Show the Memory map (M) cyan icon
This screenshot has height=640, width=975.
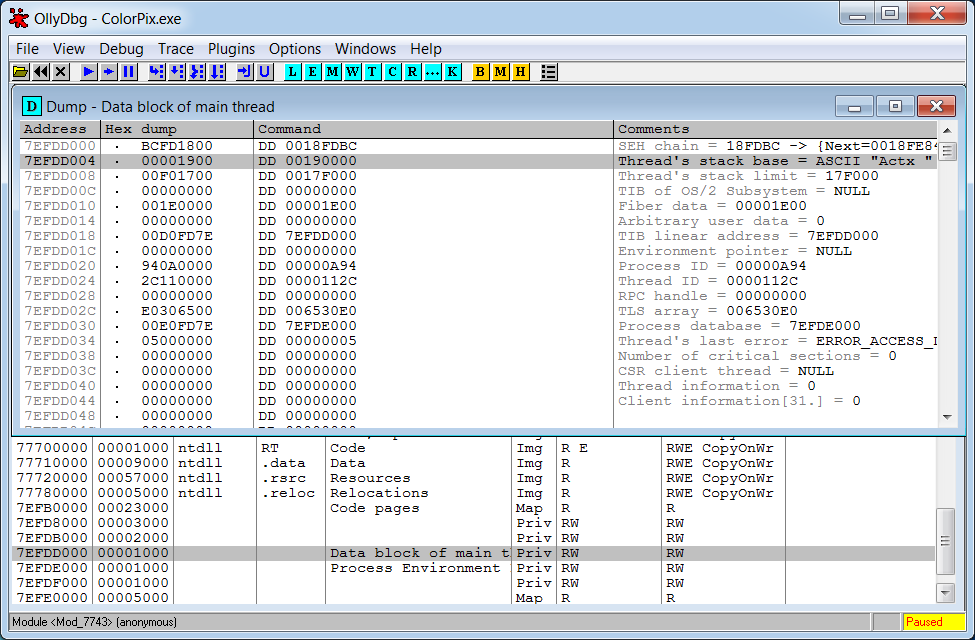click(x=333, y=72)
